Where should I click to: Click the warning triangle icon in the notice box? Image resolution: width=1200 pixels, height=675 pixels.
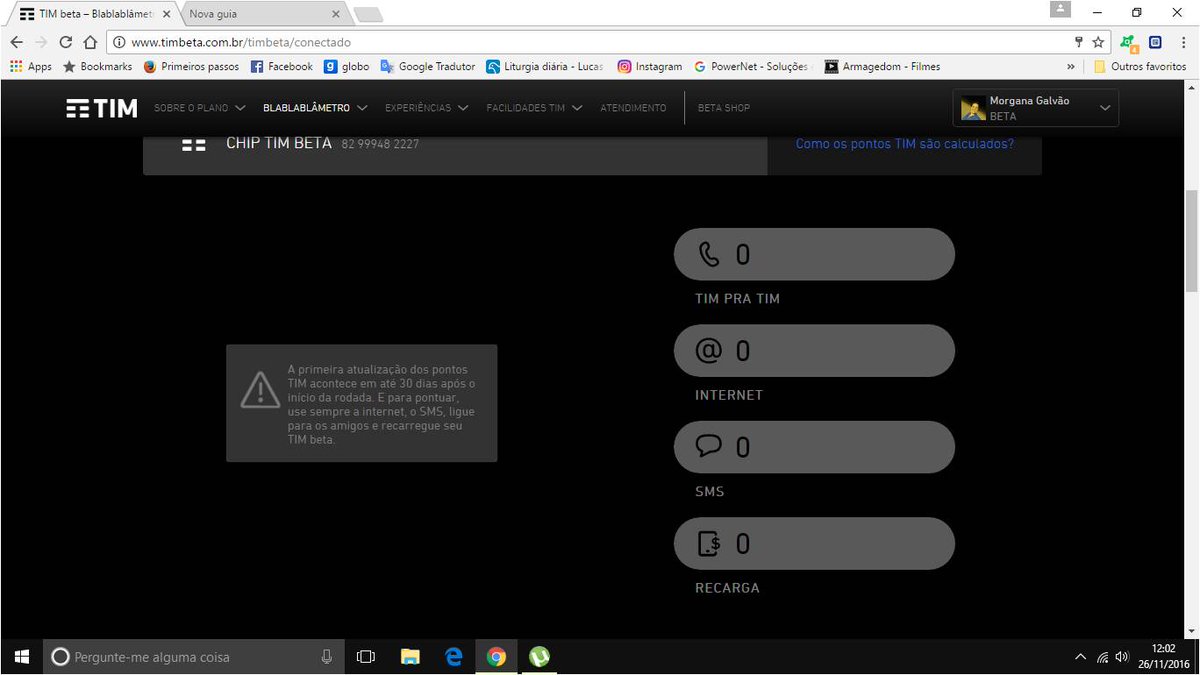pos(260,392)
